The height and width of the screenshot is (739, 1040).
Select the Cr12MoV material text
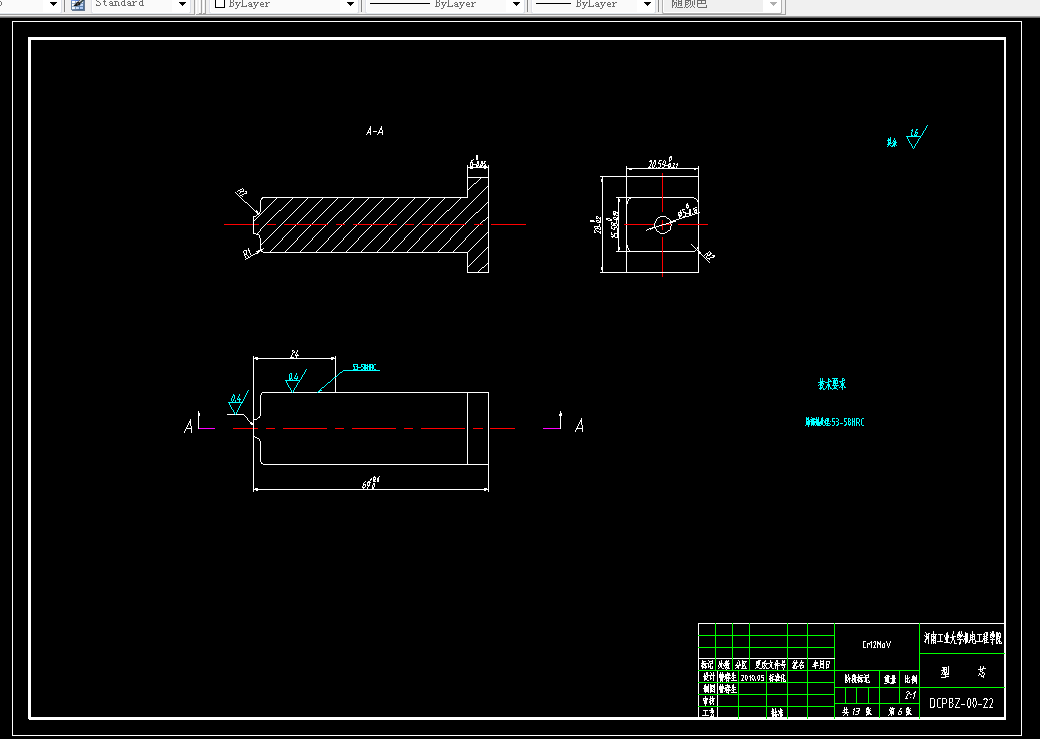[x=877, y=645]
